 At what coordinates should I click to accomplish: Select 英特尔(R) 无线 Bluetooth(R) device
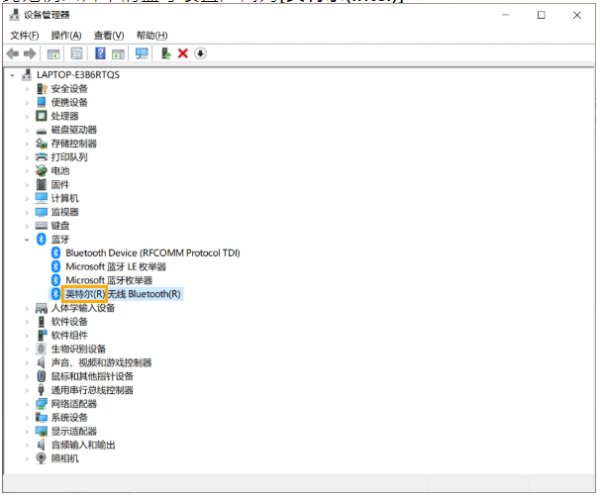click(x=123, y=294)
